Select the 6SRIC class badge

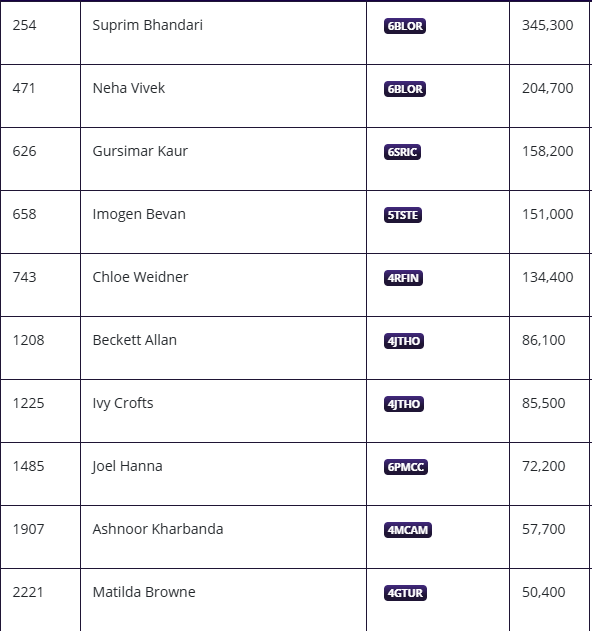pyautogui.click(x=402, y=152)
